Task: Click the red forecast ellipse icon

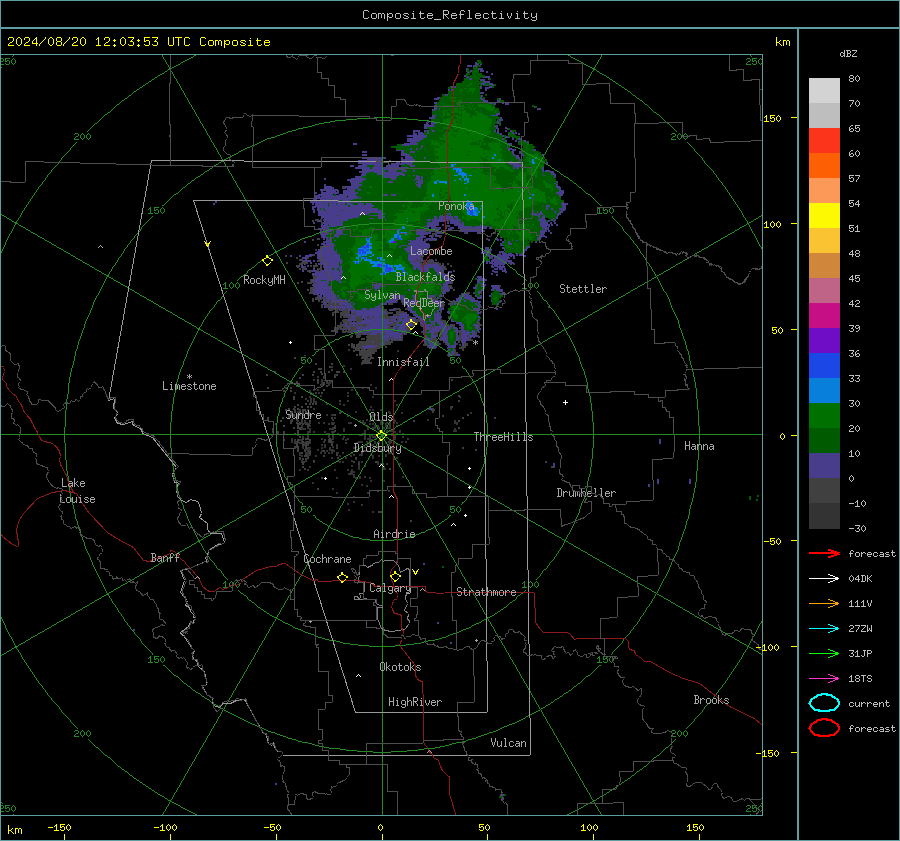Action: pos(824,728)
